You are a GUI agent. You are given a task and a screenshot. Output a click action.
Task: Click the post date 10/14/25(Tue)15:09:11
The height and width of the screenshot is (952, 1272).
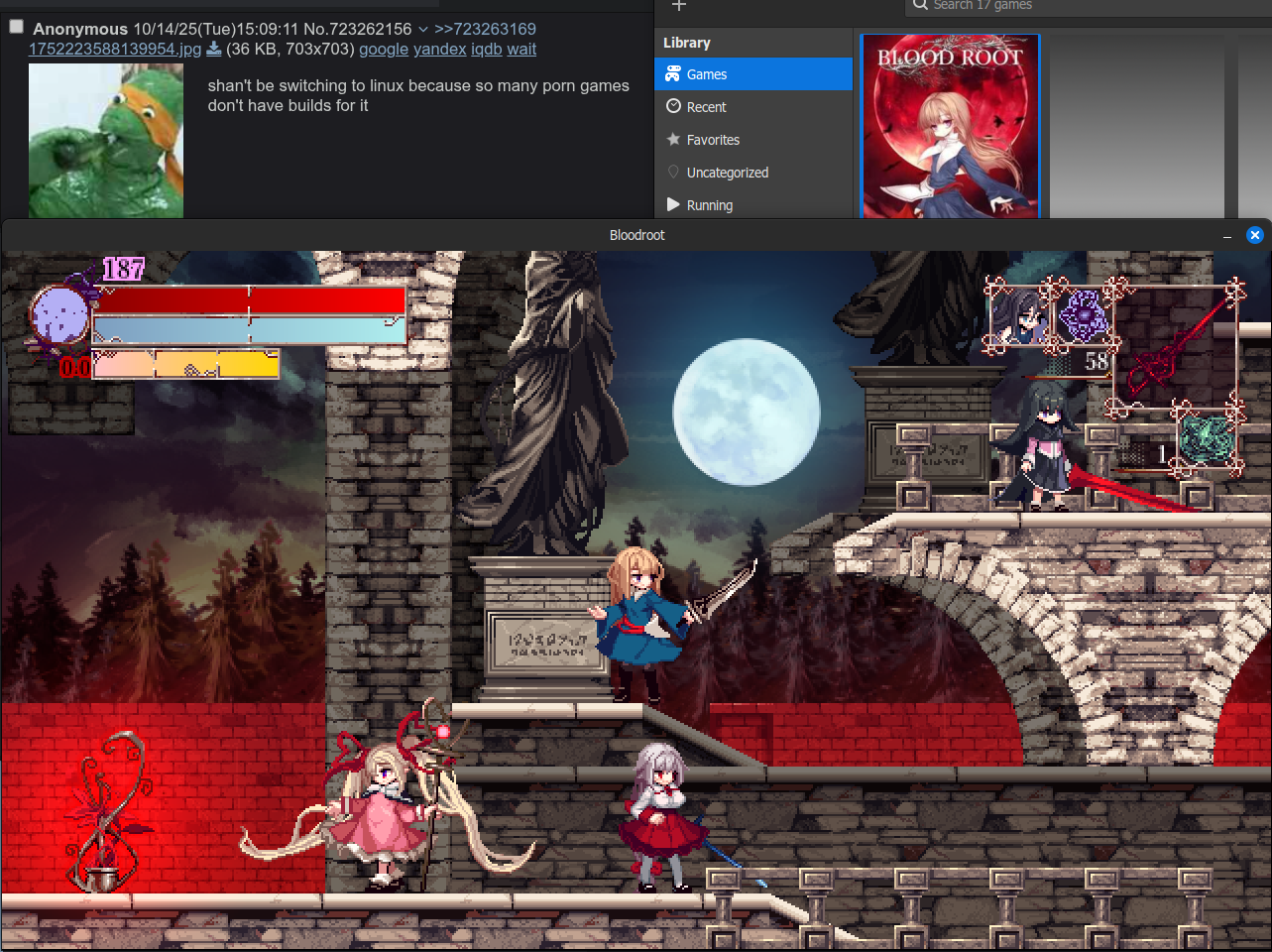click(x=216, y=29)
